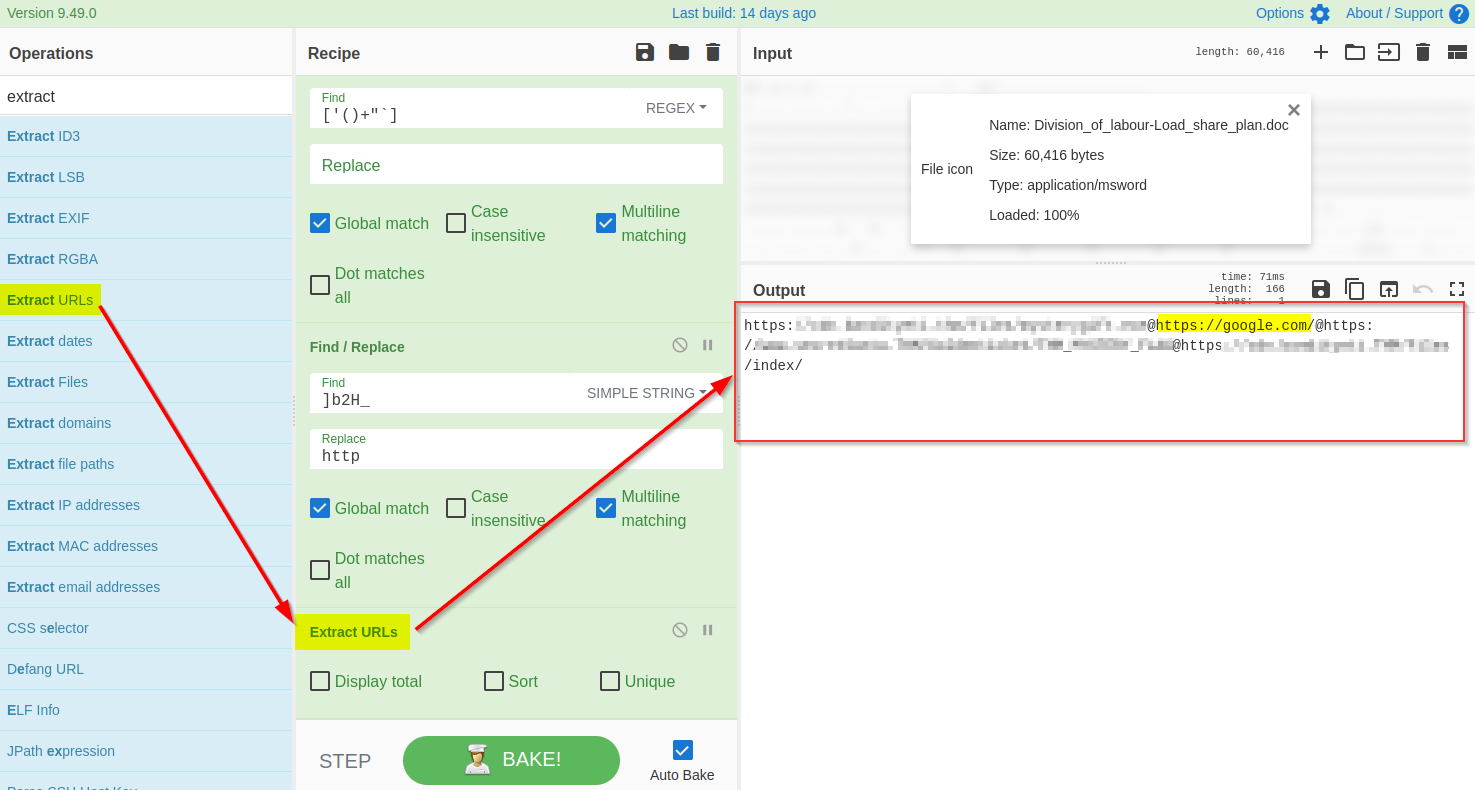The height and width of the screenshot is (790, 1475).
Task: Open the SIMPLE STRING type dropdown
Action: tap(646, 393)
